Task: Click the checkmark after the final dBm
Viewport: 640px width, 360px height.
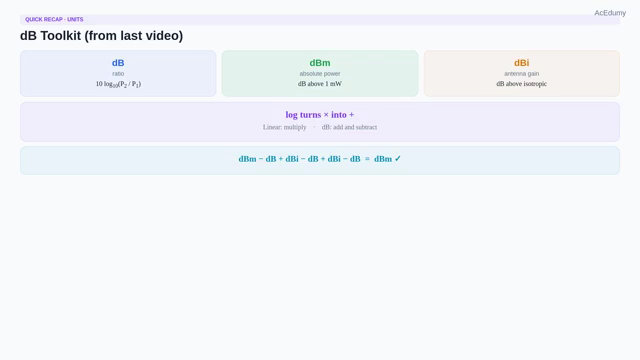Action: [398, 159]
